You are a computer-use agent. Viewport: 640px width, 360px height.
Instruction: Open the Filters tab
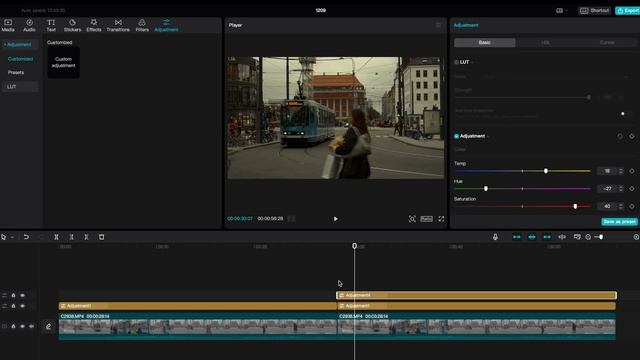pos(142,25)
